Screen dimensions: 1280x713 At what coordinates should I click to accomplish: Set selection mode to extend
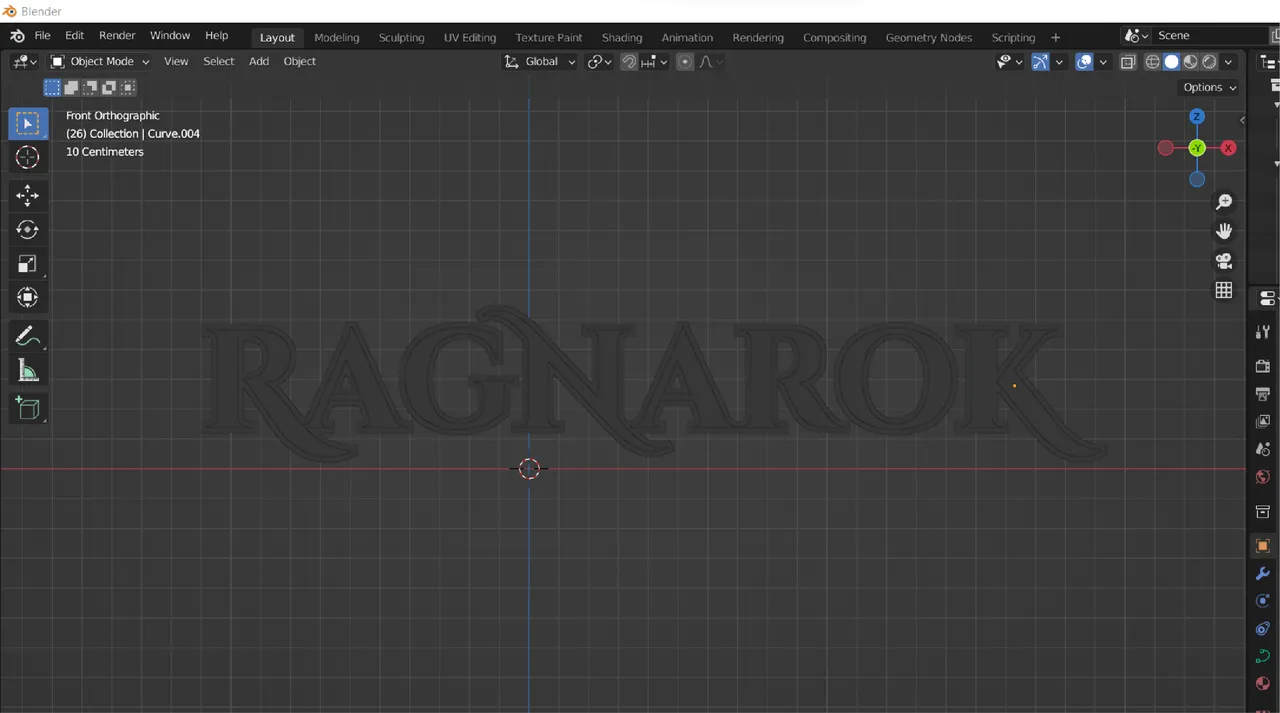pyautogui.click(x=71, y=88)
